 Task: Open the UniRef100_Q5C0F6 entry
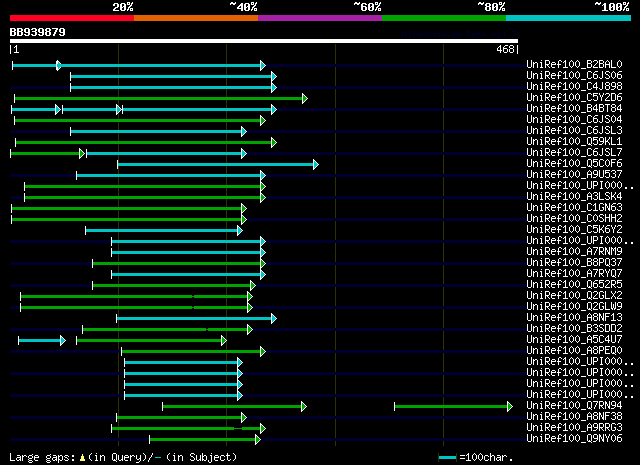point(574,164)
